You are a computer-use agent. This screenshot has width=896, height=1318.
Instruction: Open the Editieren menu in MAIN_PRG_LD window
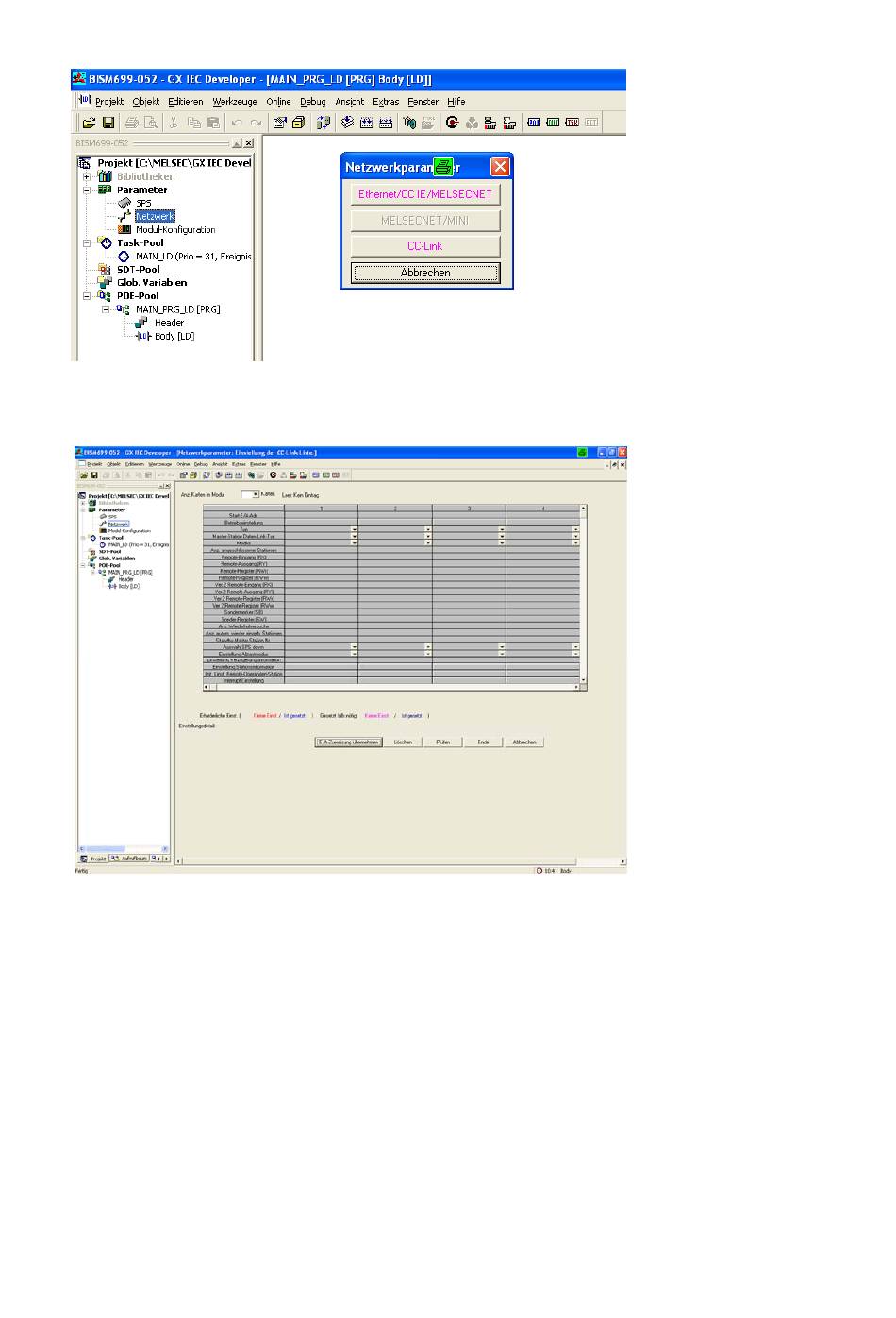[186, 101]
